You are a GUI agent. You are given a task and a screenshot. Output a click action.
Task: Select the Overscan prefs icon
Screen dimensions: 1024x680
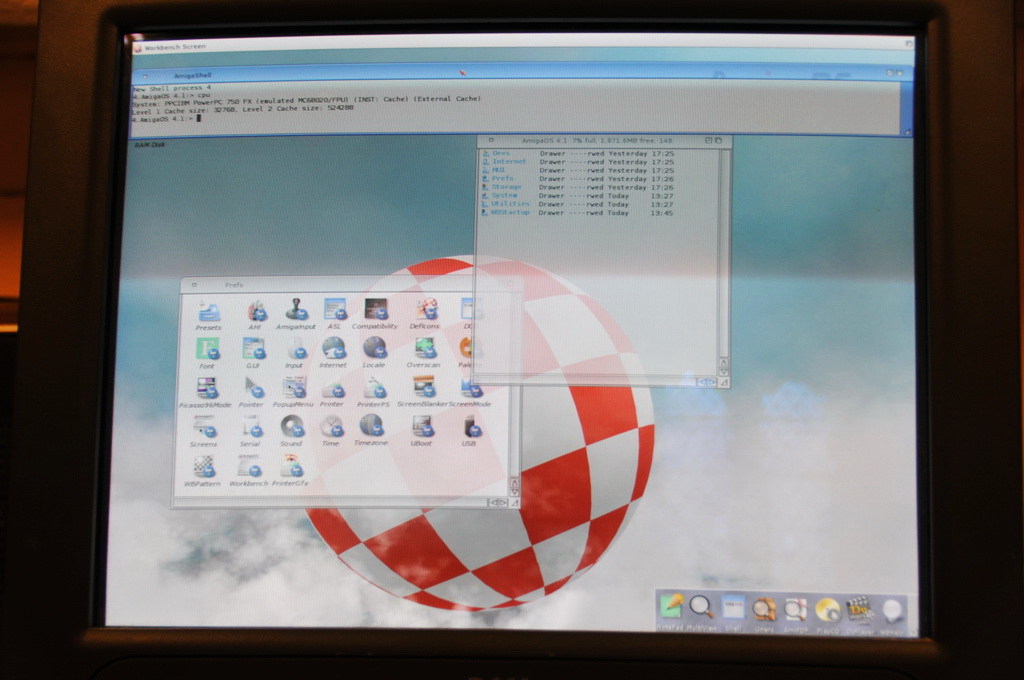click(x=424, y=353)
